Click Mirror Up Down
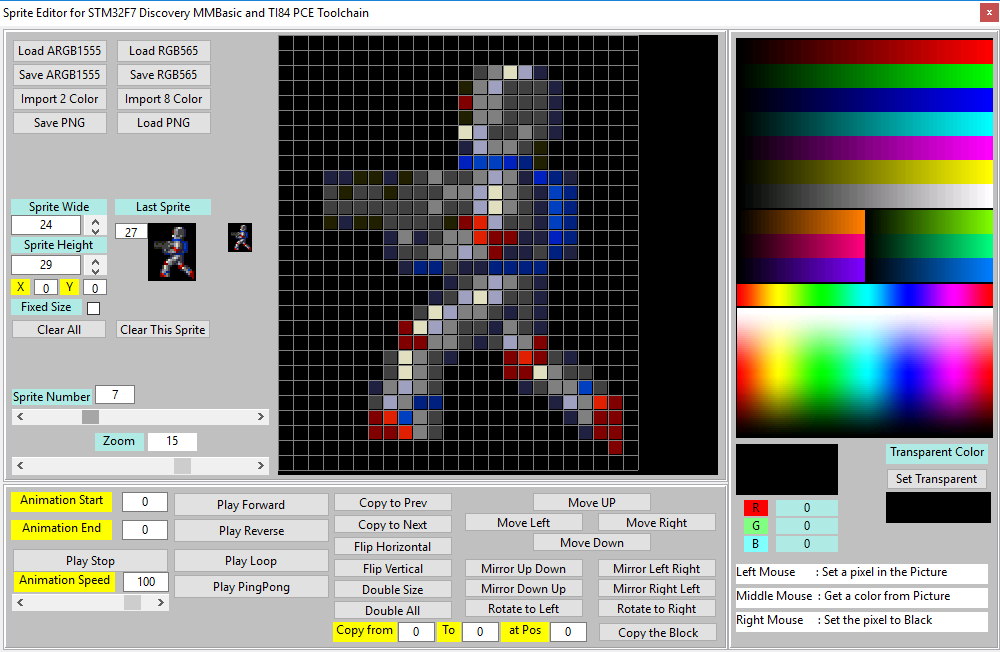The width and height of the screenshot is (1000, 652). (524, 568)
